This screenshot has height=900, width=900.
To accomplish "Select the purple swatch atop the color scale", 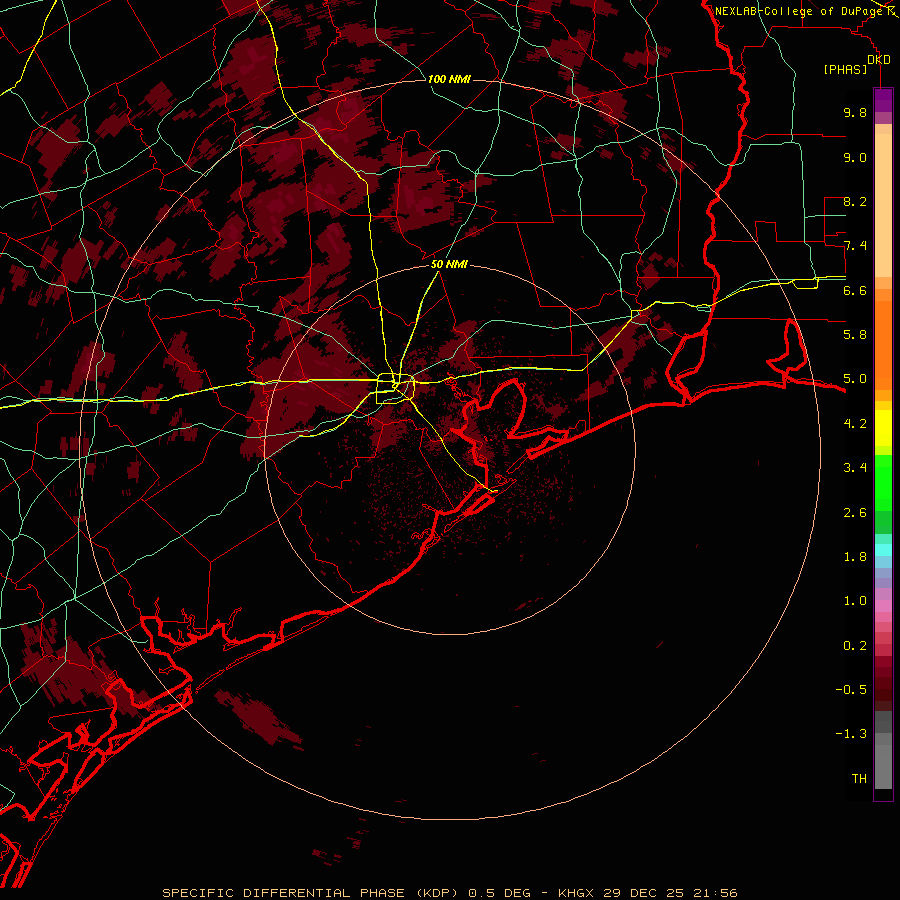I will click(883, 100).
